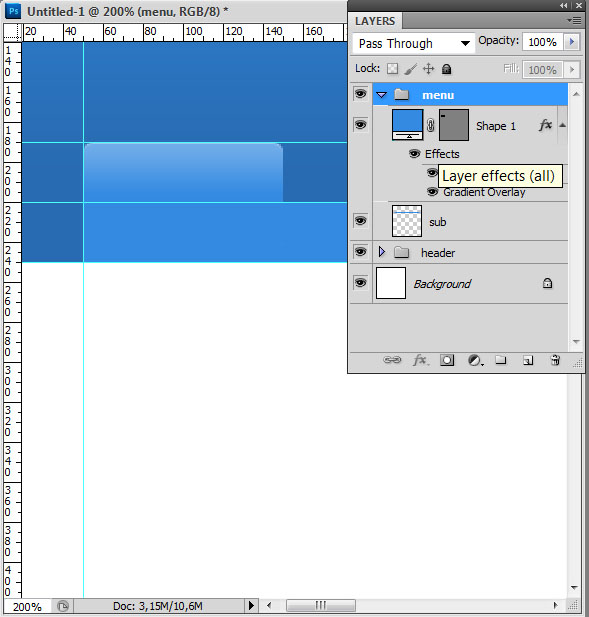589x617 pixels.
Task: Add a layer style via bottom fx
Action: tap(420, 360)
